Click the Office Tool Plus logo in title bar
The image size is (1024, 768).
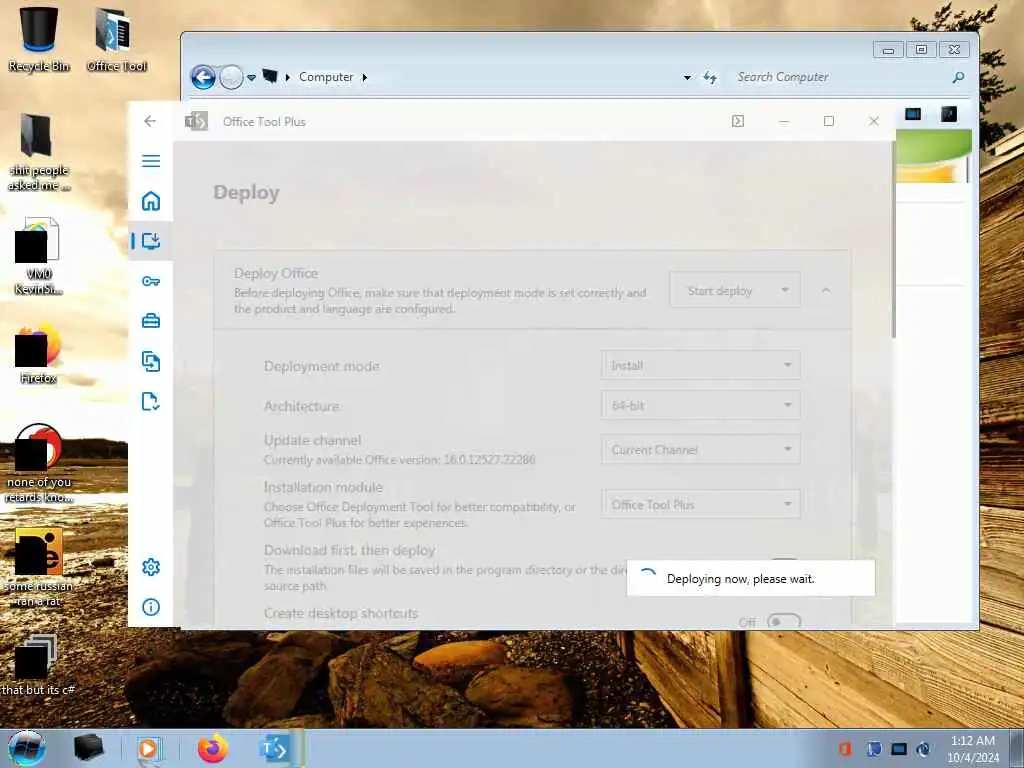[197, 121]
